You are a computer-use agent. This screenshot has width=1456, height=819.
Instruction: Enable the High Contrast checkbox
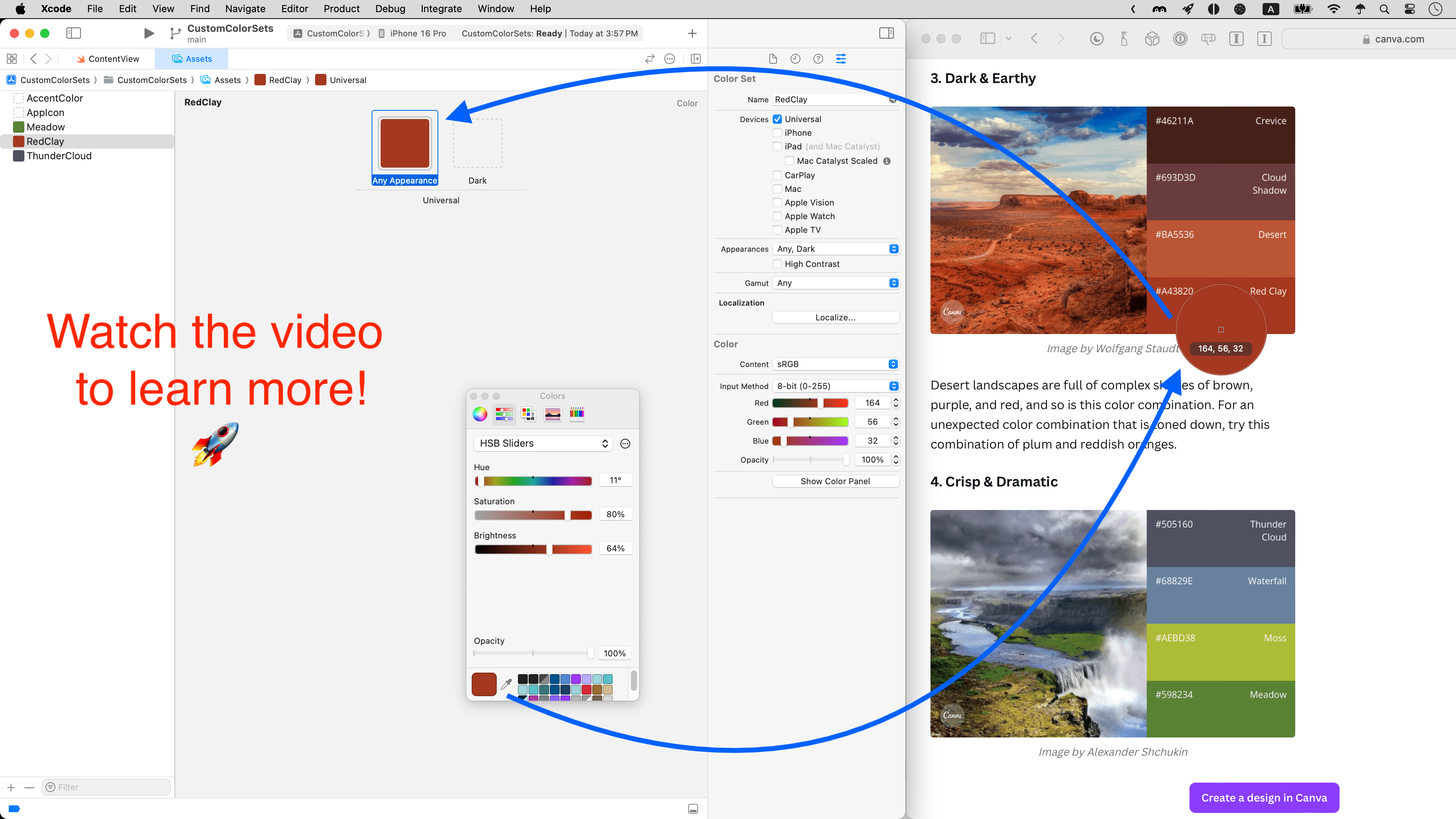(778, 264)
